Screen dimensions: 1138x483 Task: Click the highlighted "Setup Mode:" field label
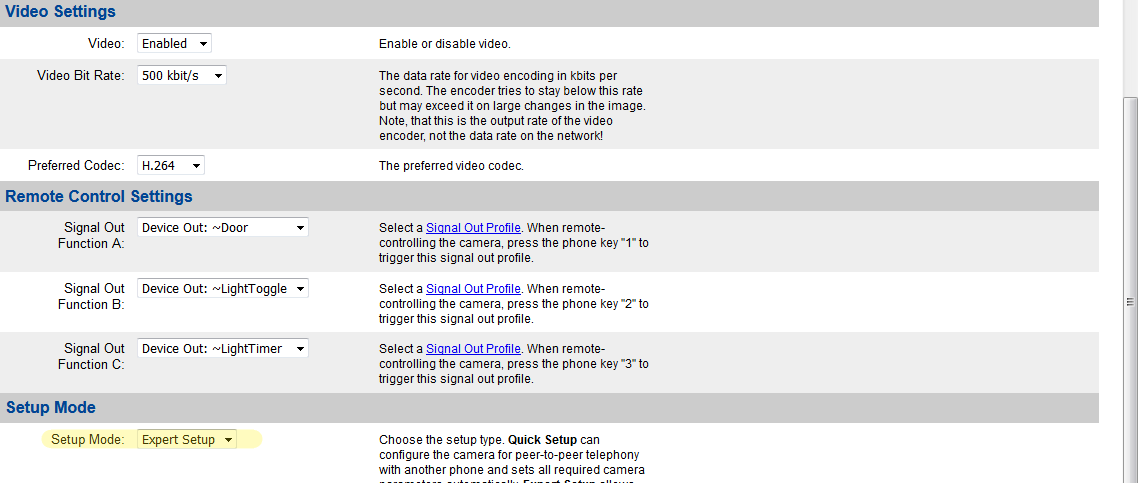[88, 440]
